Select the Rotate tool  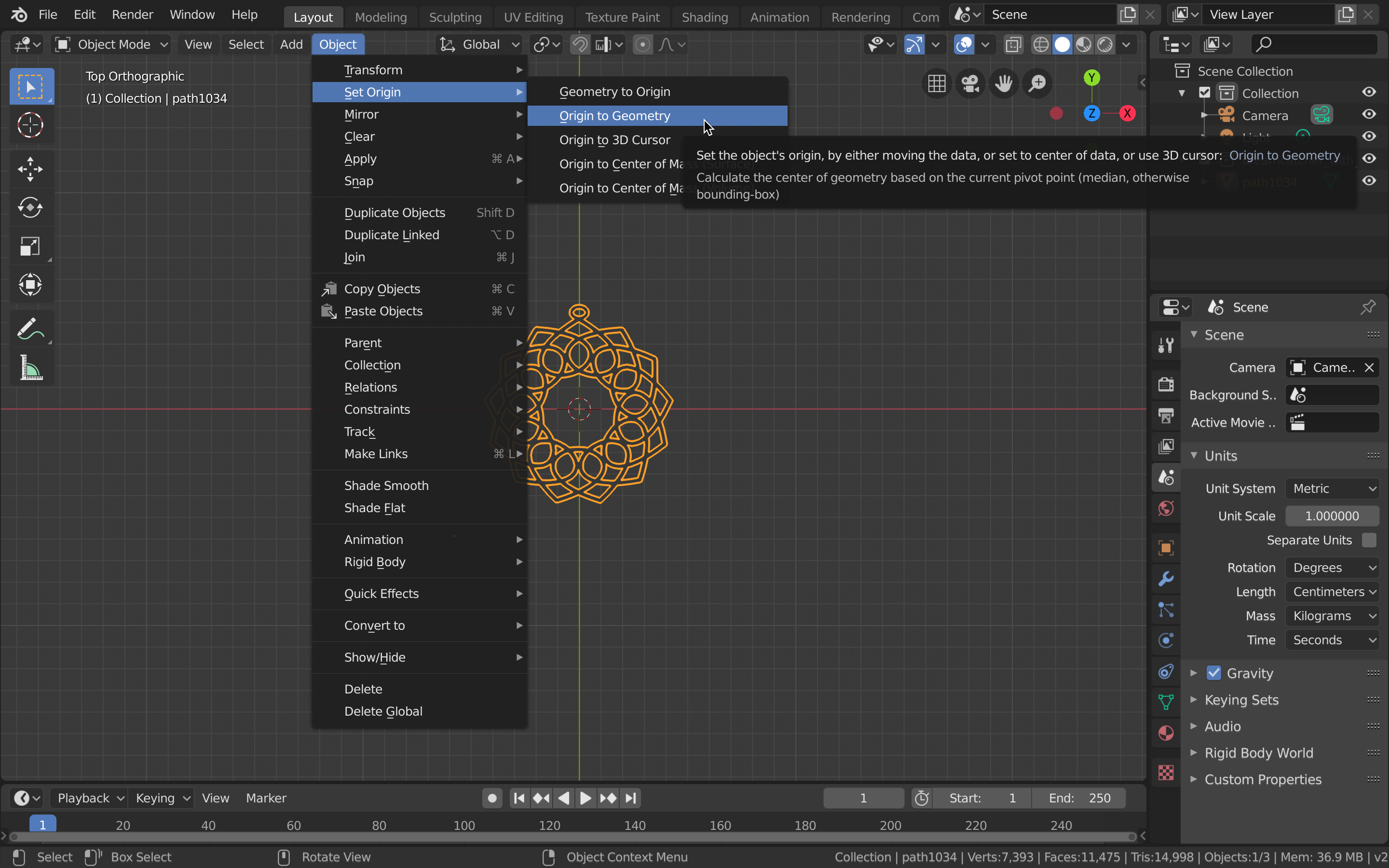coord(30,207)
